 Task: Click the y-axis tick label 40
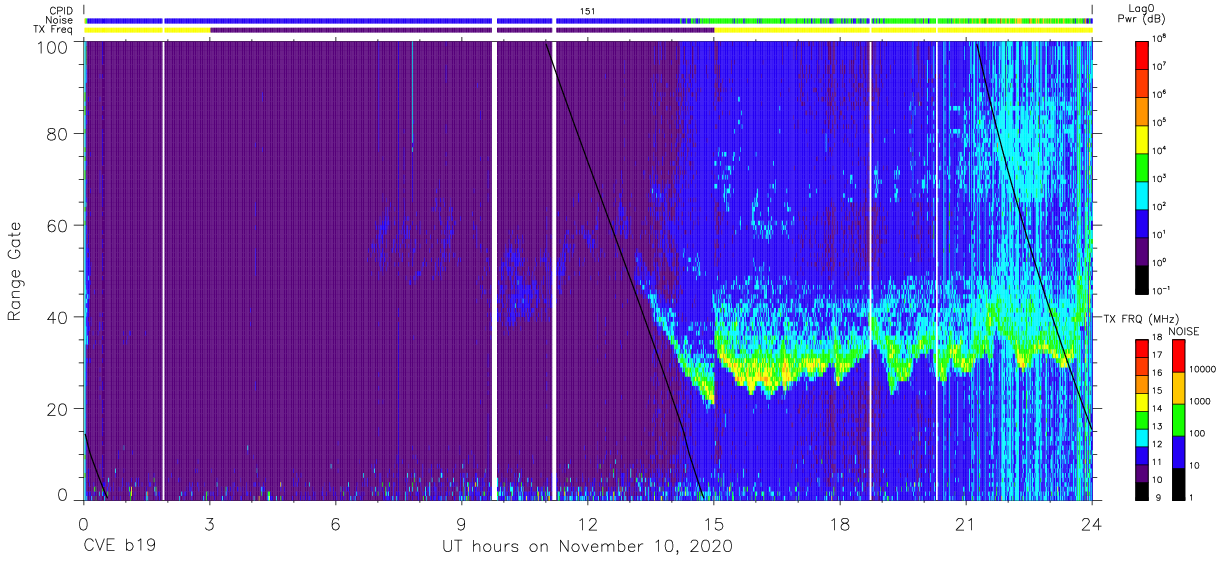[58, 317]
